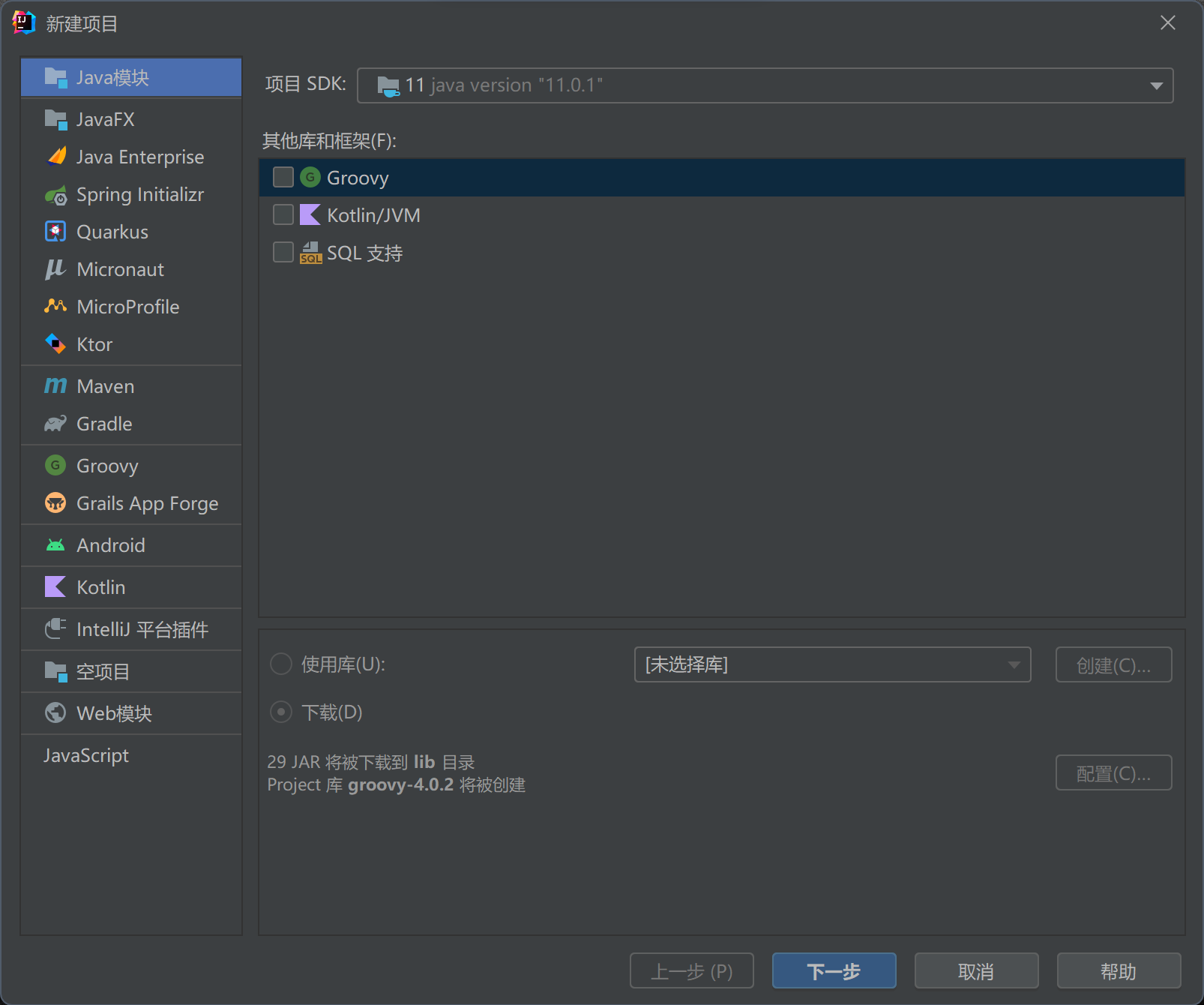Click the Kotlin logo in the sidebar
The image size is (1204, 1005).
point(55,586)
